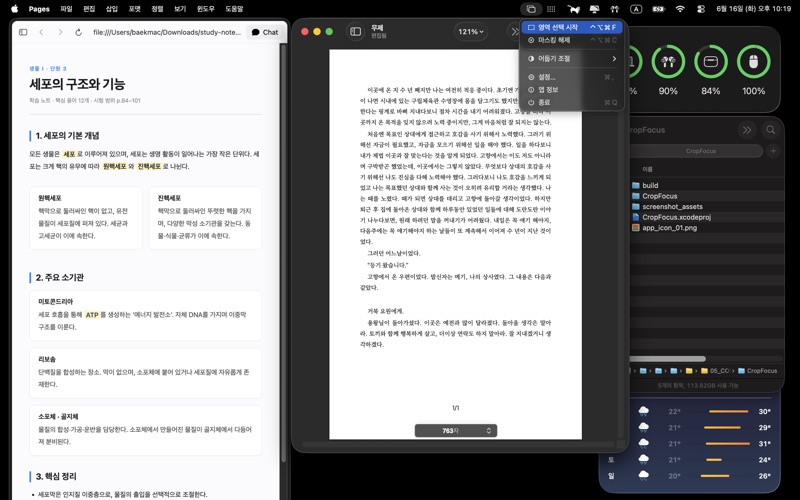The height and width of the screenshot is (500, 800).
Task: Go back in the browser window
Action: pyautogui.click(x=41, y=32)
